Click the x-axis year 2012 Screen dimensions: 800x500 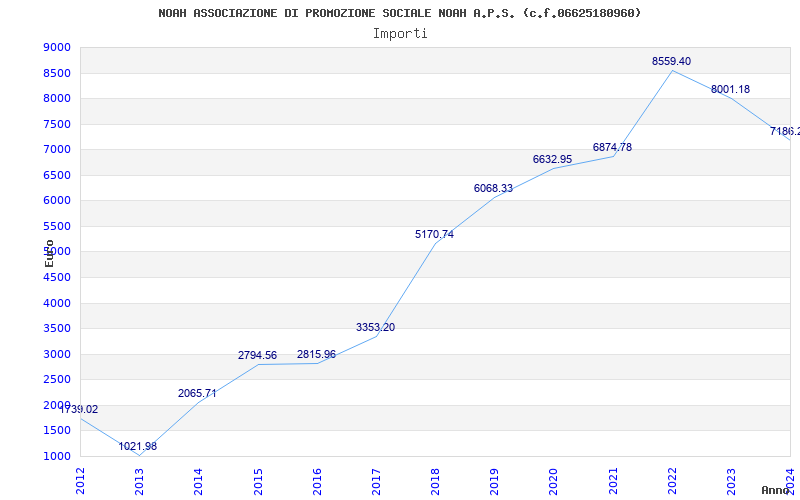point(80,481)
